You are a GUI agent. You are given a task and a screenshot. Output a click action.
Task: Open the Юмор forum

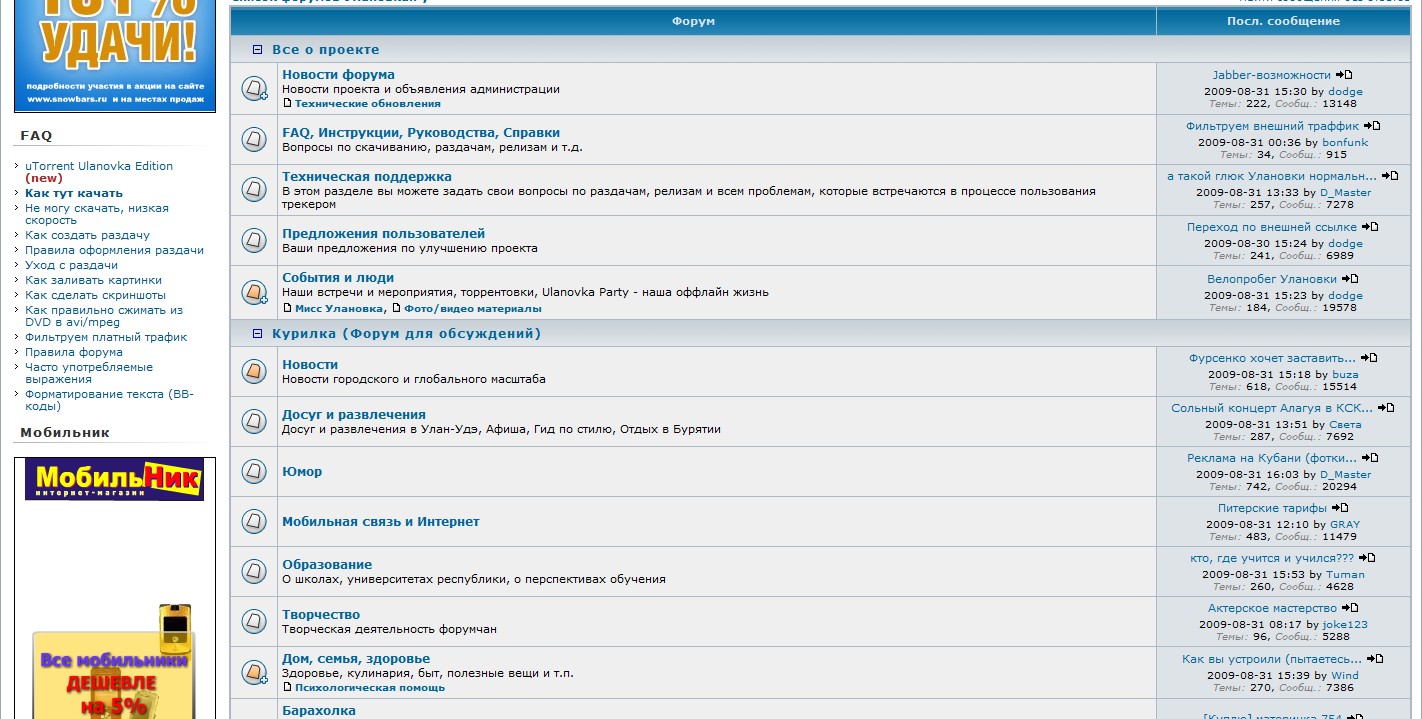pyautogui.click(x=302, y=472)
